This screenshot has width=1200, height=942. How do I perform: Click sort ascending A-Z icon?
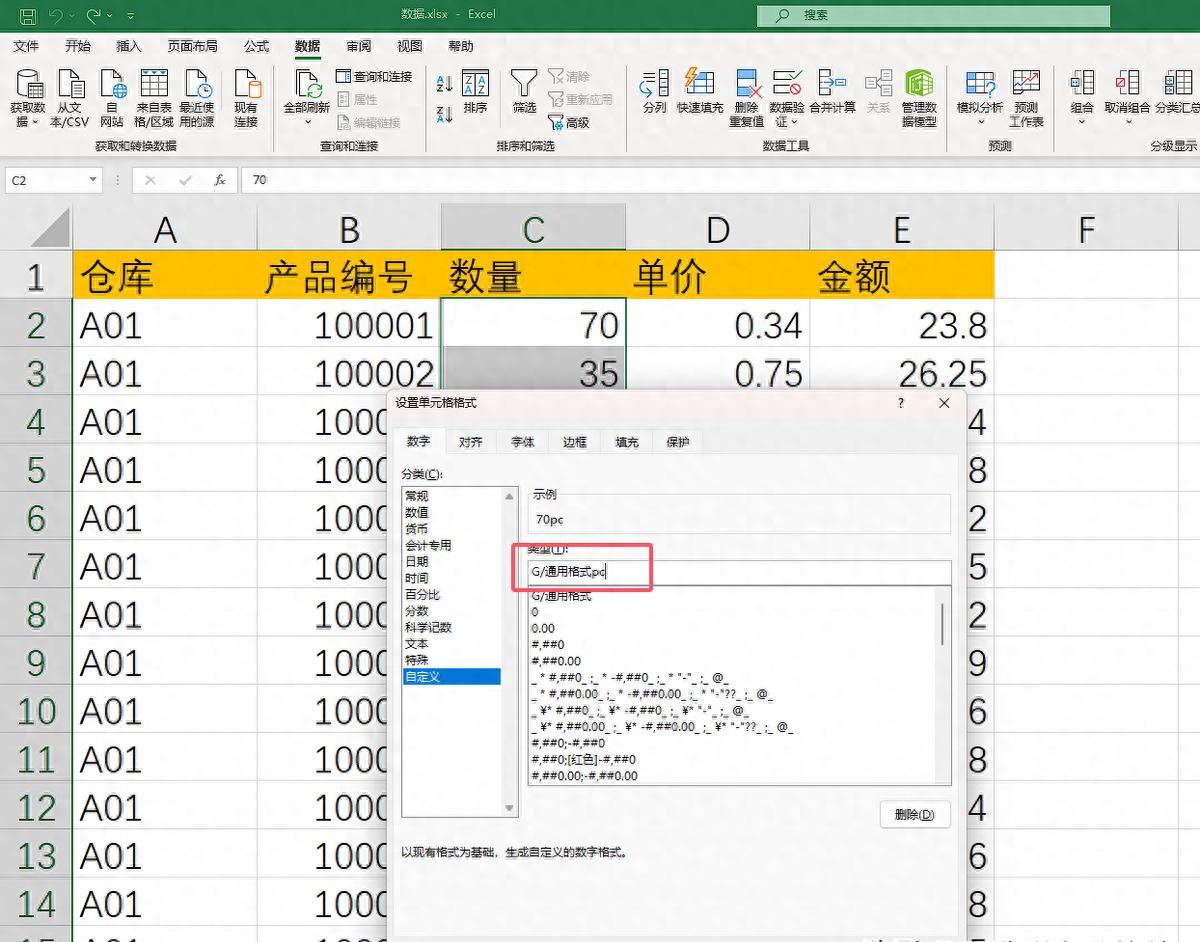point(445,85)
